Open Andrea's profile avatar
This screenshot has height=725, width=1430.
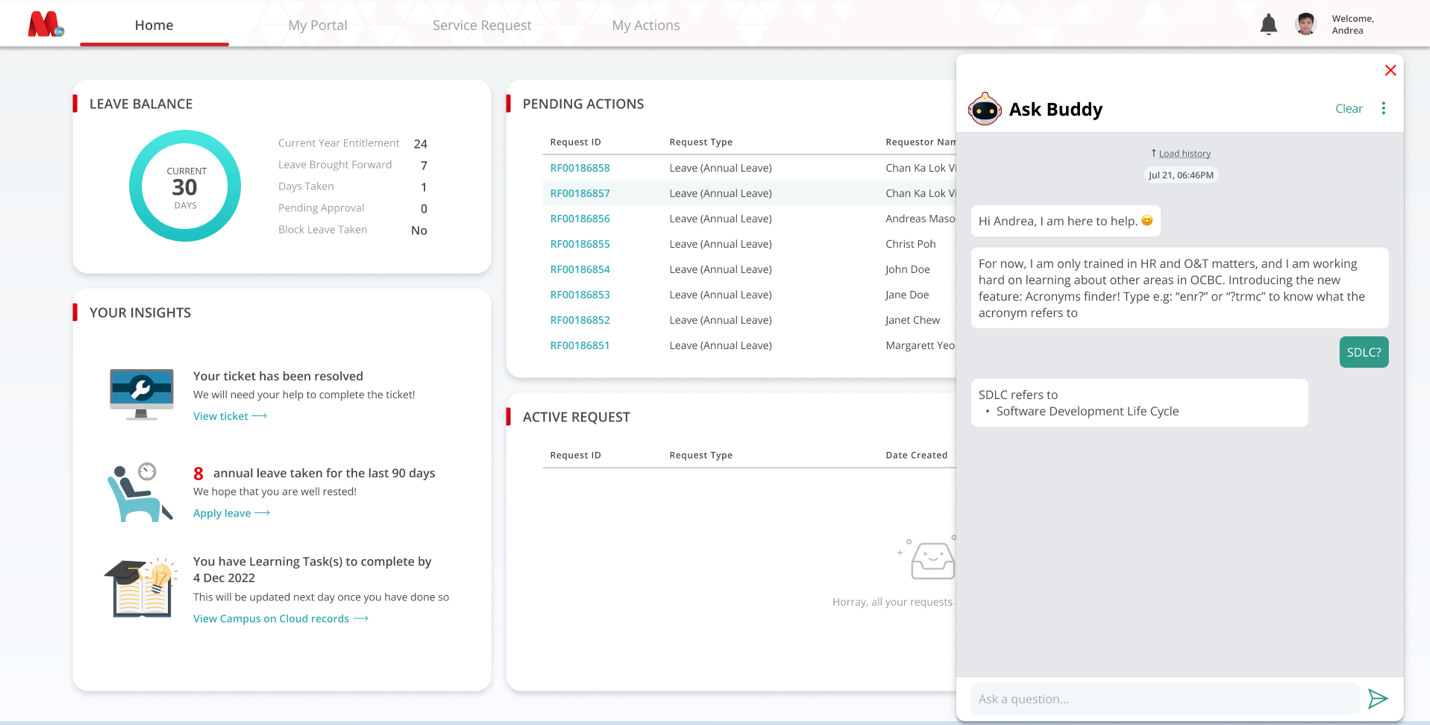pyautogui.click(x=1306, y=23)
